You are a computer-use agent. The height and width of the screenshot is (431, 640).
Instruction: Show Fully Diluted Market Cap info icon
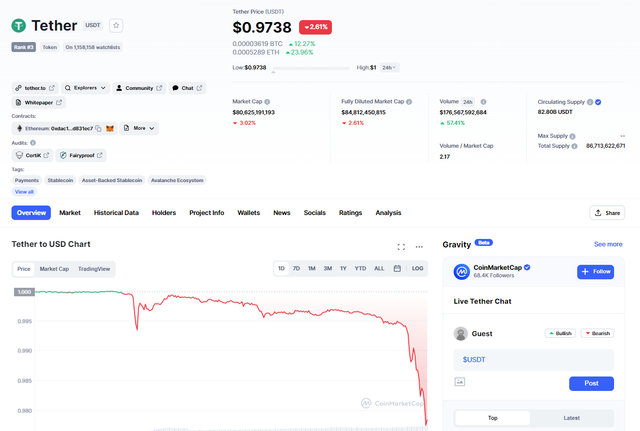pyautogui.click(x=409, y=102)
